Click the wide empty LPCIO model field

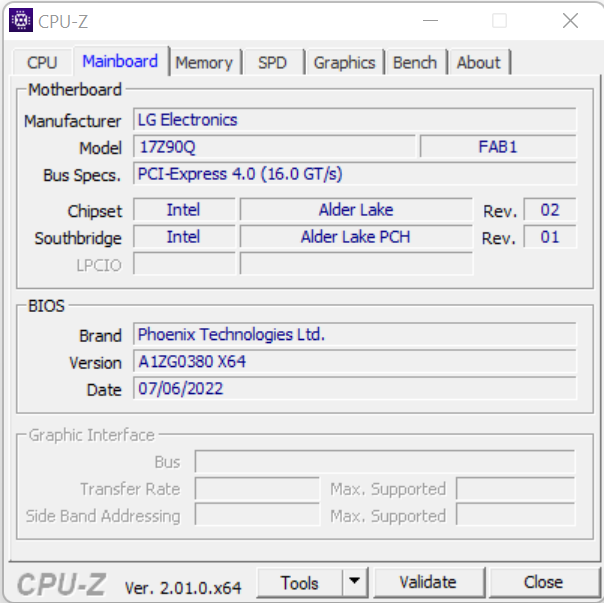tap(356, 264)
